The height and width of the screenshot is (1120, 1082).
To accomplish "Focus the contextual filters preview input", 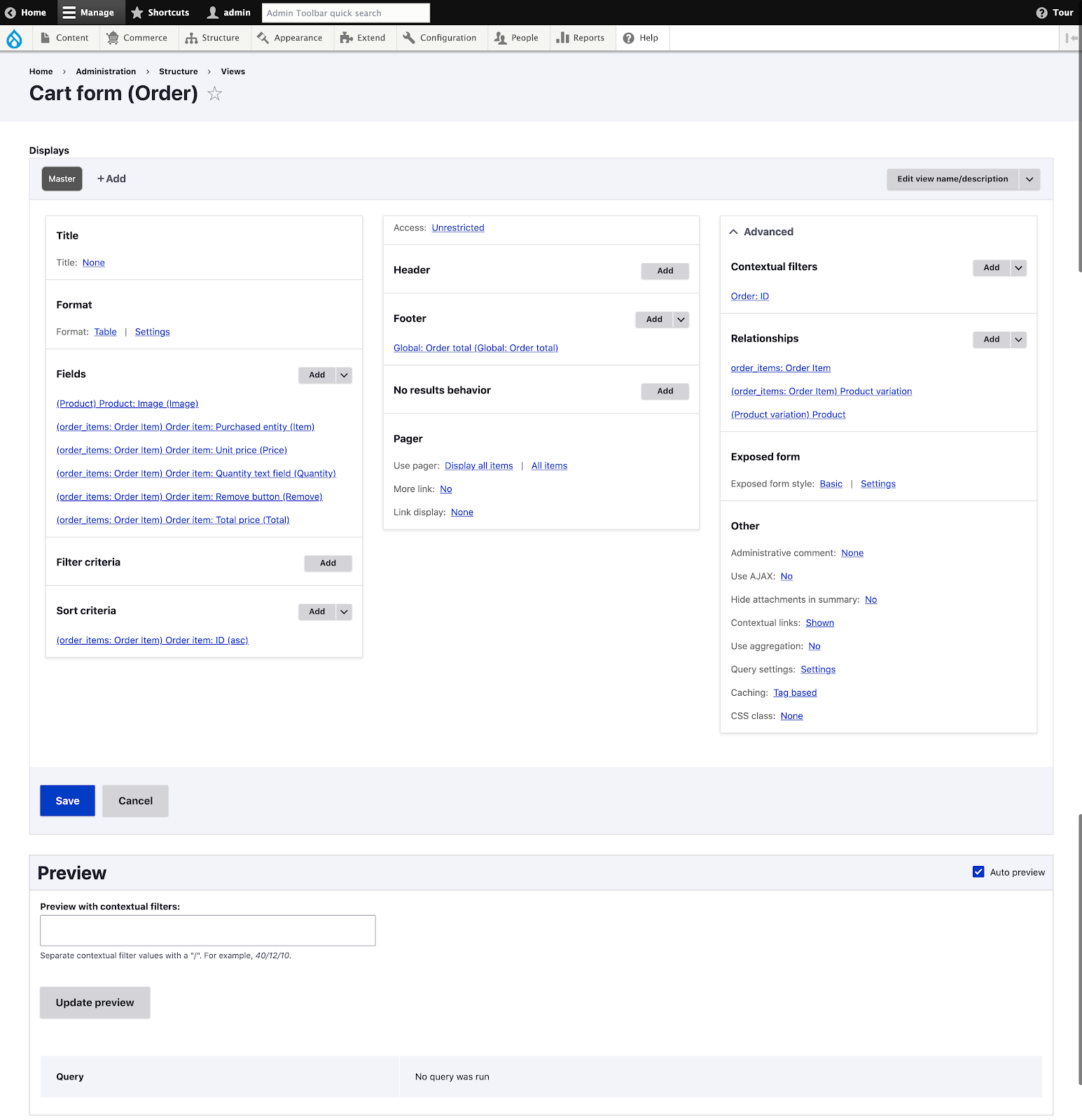I will tap(208, 930).
